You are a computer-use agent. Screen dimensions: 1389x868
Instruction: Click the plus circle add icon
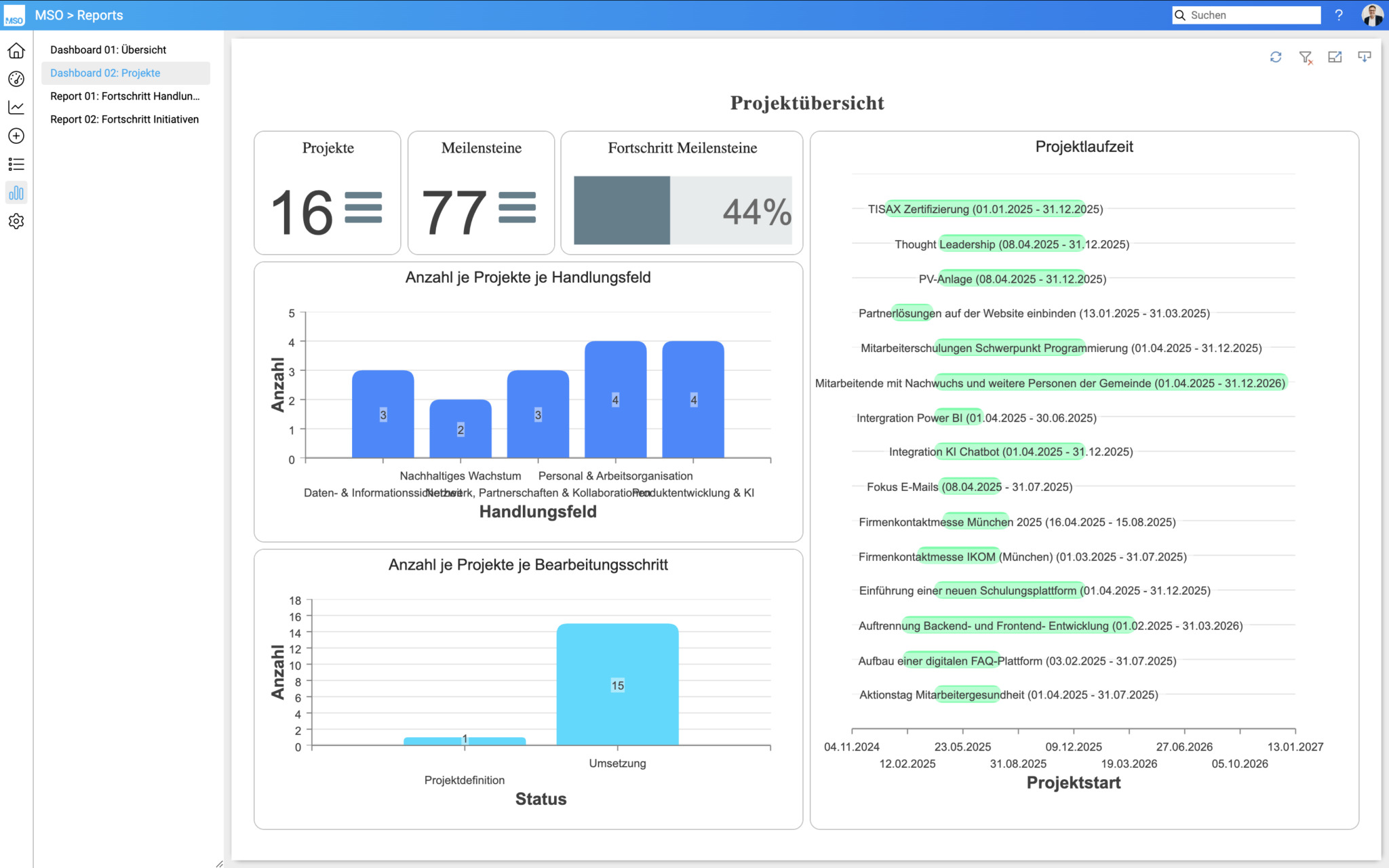pos(16,136)
